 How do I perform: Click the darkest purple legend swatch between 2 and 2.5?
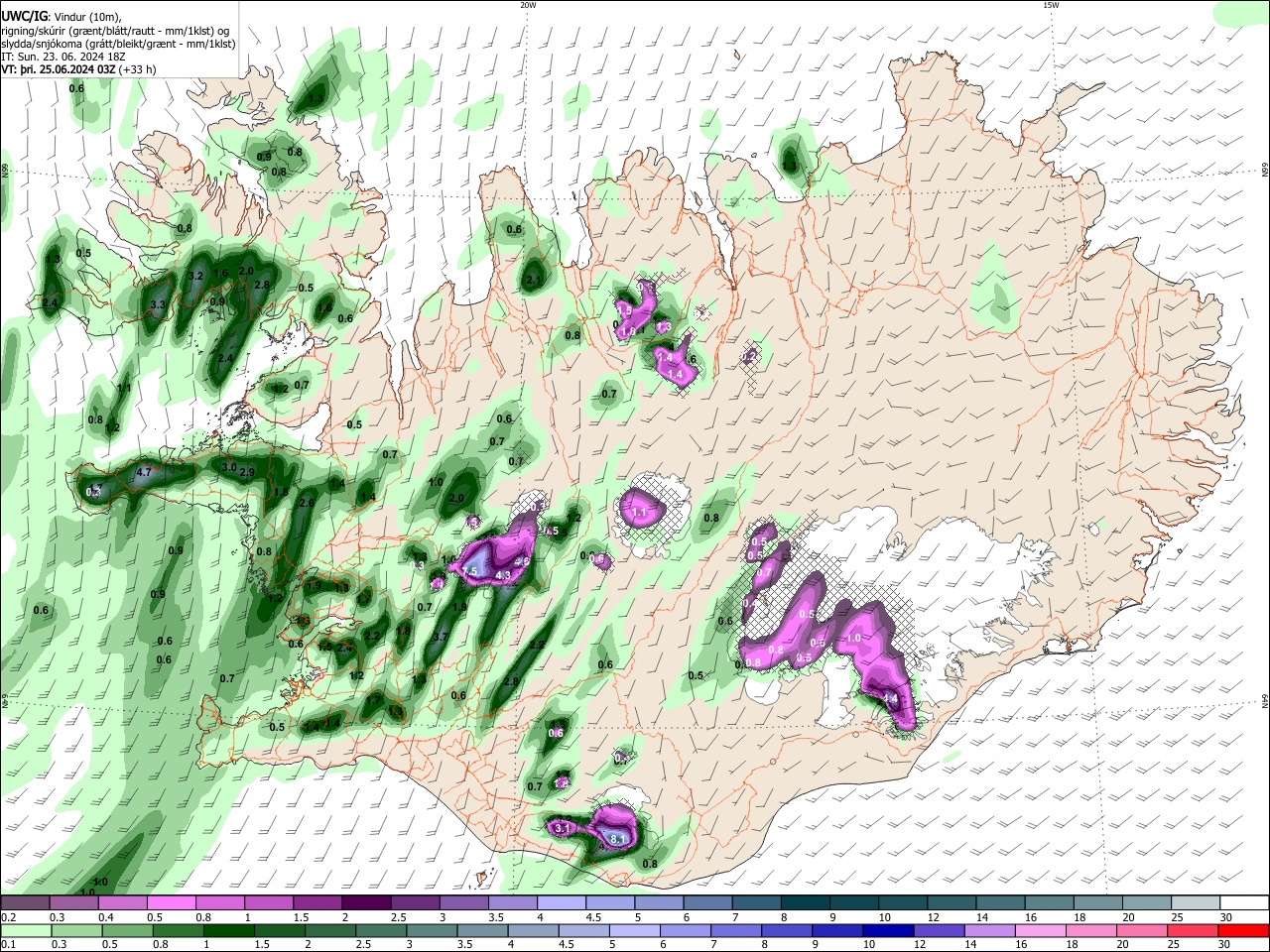(x=366, y=902)
